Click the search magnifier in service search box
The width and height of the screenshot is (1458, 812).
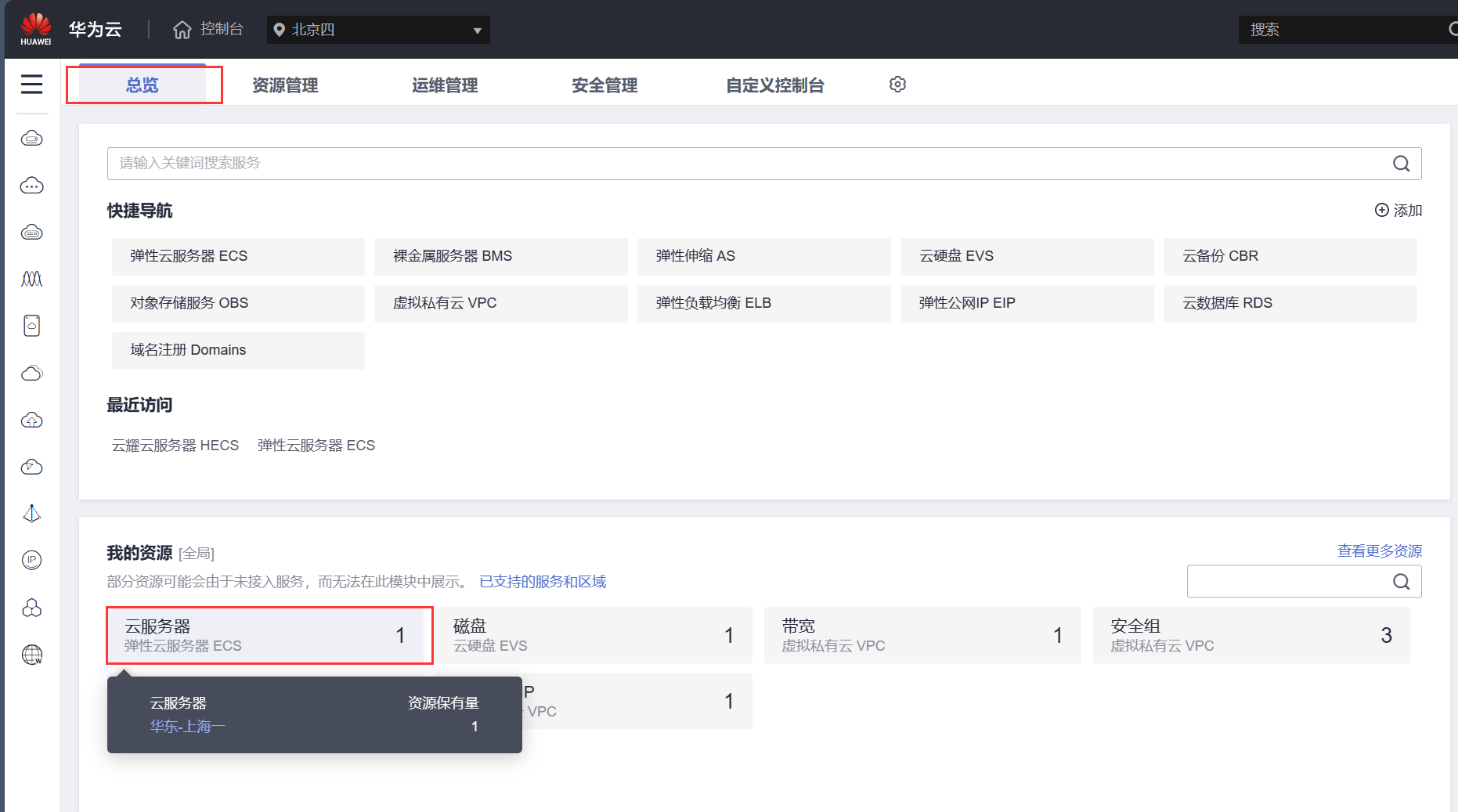[x=1401, y=163]
